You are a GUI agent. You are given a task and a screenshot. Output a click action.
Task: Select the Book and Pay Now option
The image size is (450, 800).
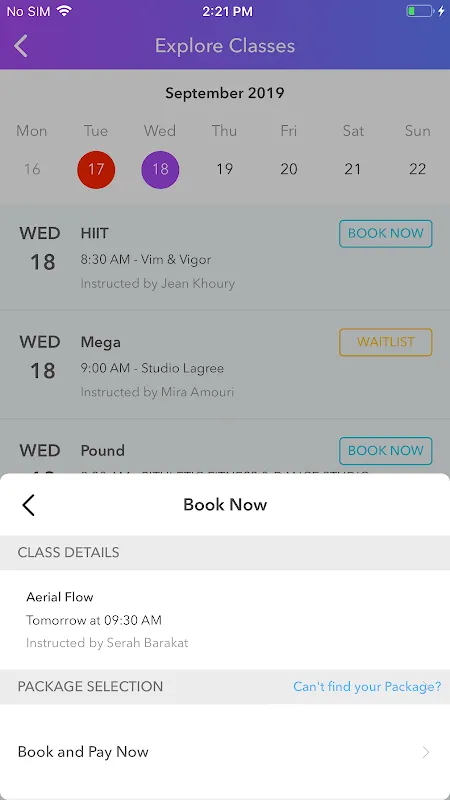tap(225, 752)
